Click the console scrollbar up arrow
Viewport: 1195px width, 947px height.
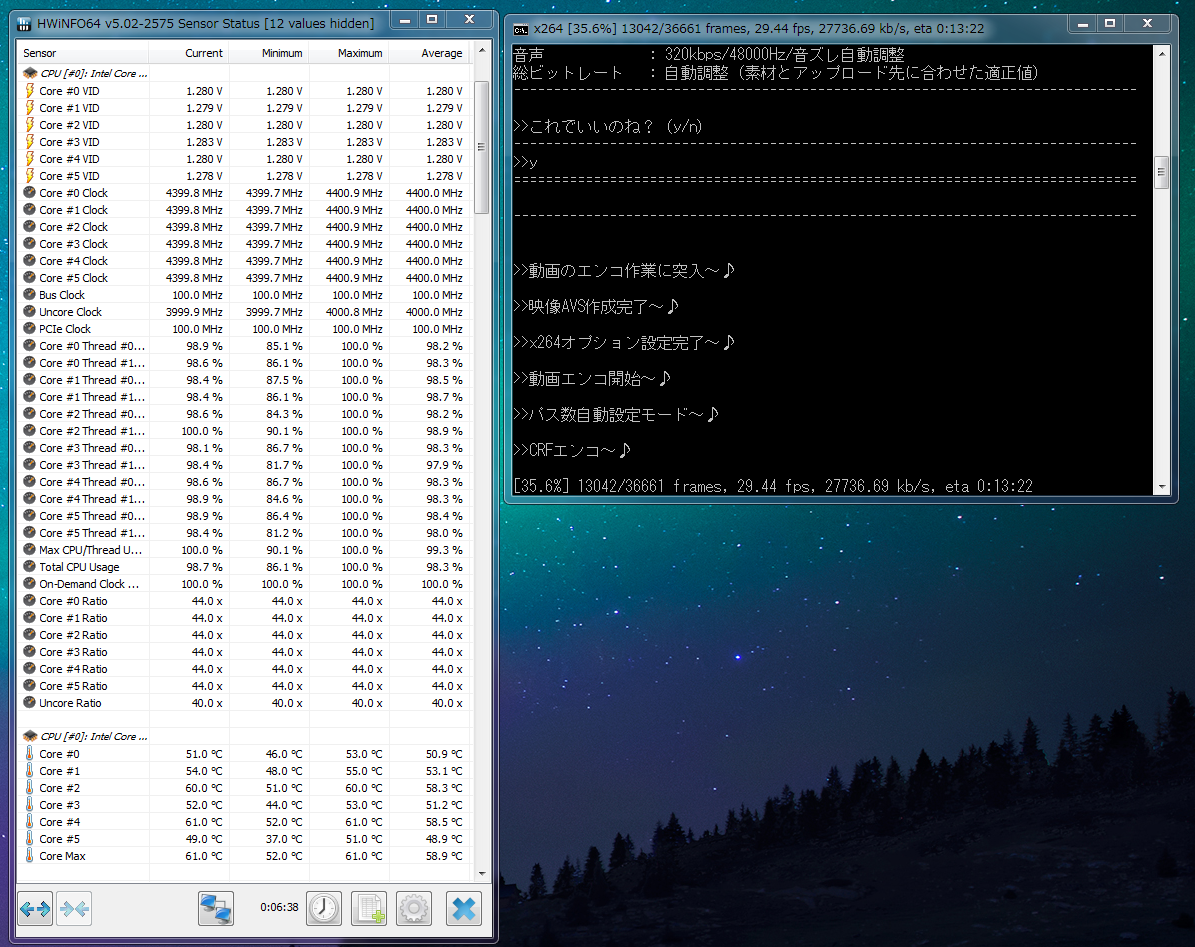click(1161, 53)
